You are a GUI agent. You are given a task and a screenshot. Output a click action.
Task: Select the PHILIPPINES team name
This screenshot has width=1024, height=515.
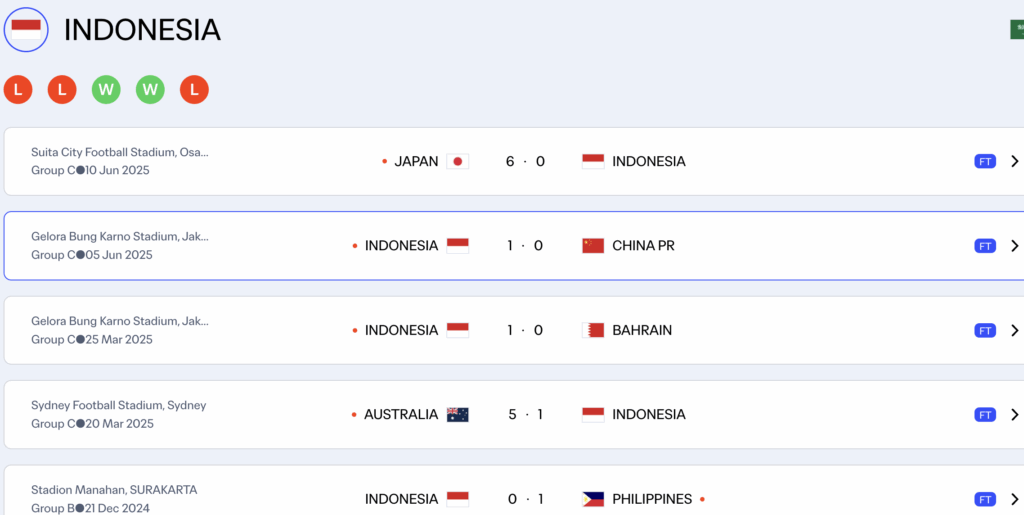tap(652, 499)
